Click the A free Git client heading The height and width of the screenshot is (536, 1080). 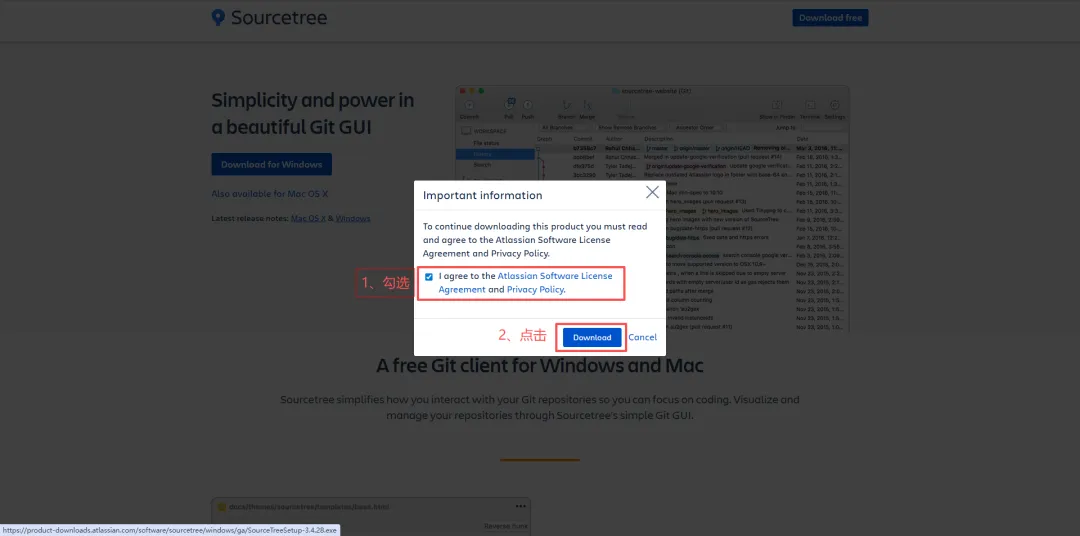(x=540, y=365)
